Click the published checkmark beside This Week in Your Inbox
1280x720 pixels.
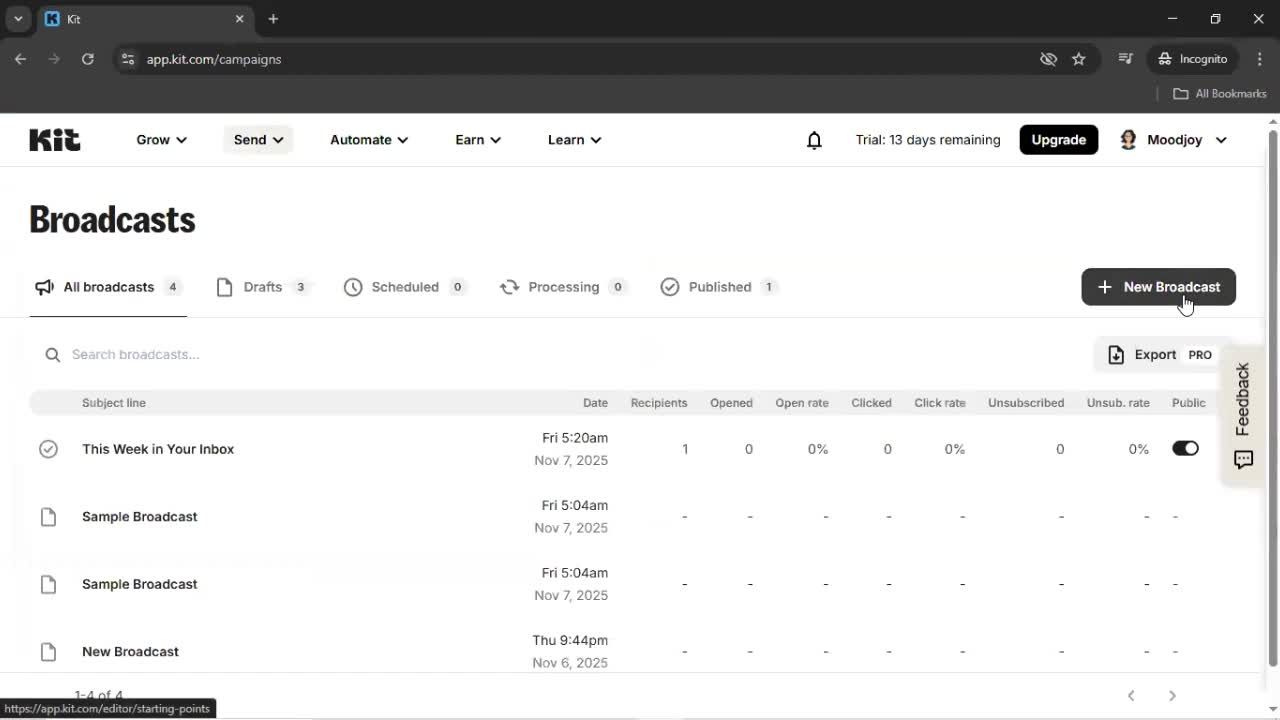tap(48, 449)
